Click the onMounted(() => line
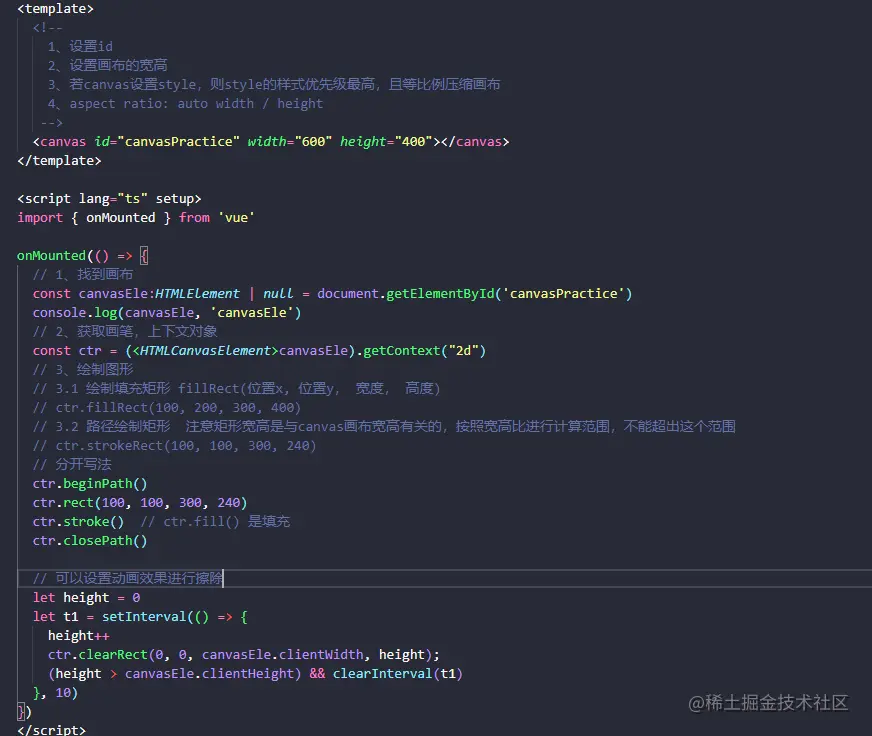The height and width of the screenshot is (736, 872). [82, 255]
